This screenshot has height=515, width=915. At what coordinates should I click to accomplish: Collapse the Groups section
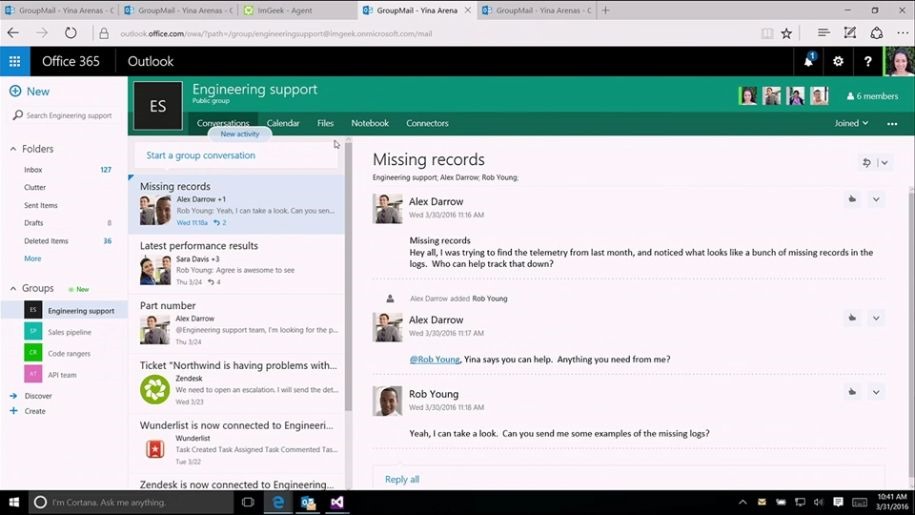pyautogui.click(x=13, y=288)
